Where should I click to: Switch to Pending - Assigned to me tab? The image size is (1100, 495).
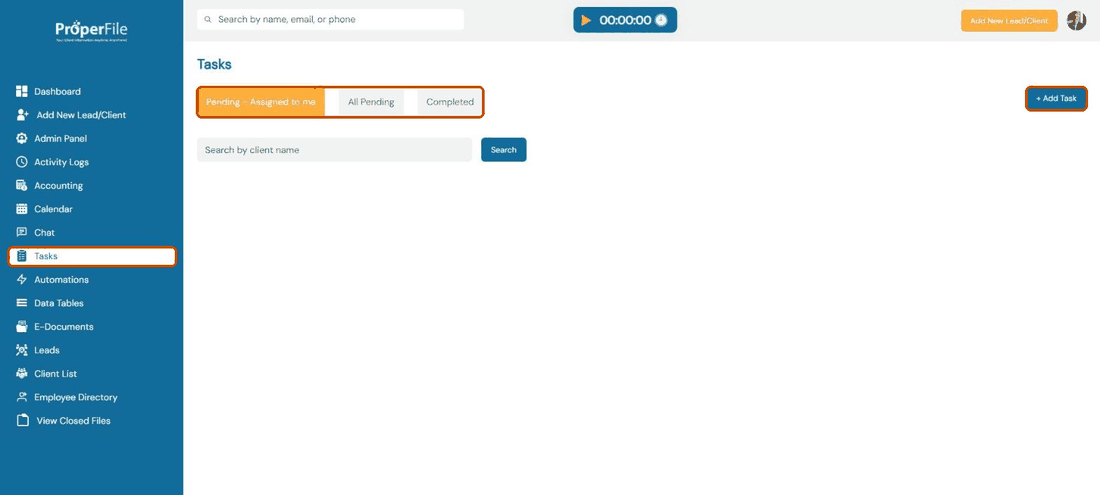tap(261, 102)
